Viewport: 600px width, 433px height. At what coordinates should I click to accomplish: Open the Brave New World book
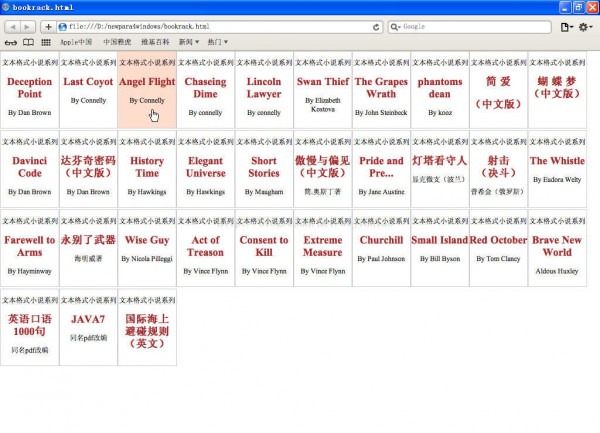[x=557, y=246]
